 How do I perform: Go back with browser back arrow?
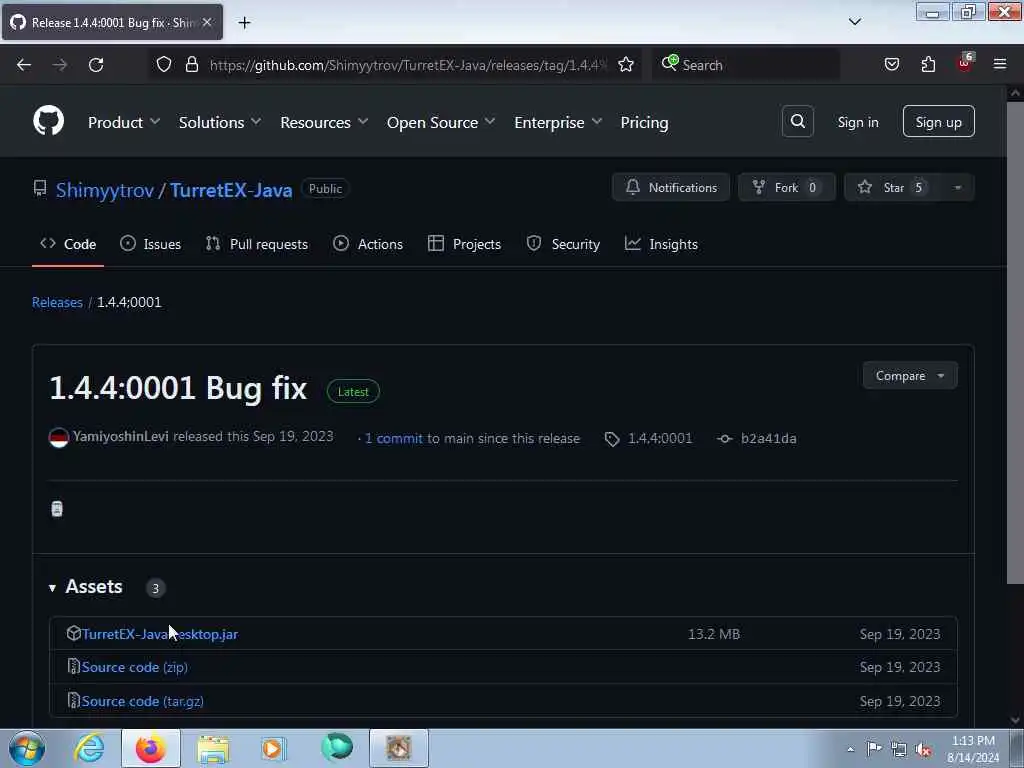[x=24, y=65]
